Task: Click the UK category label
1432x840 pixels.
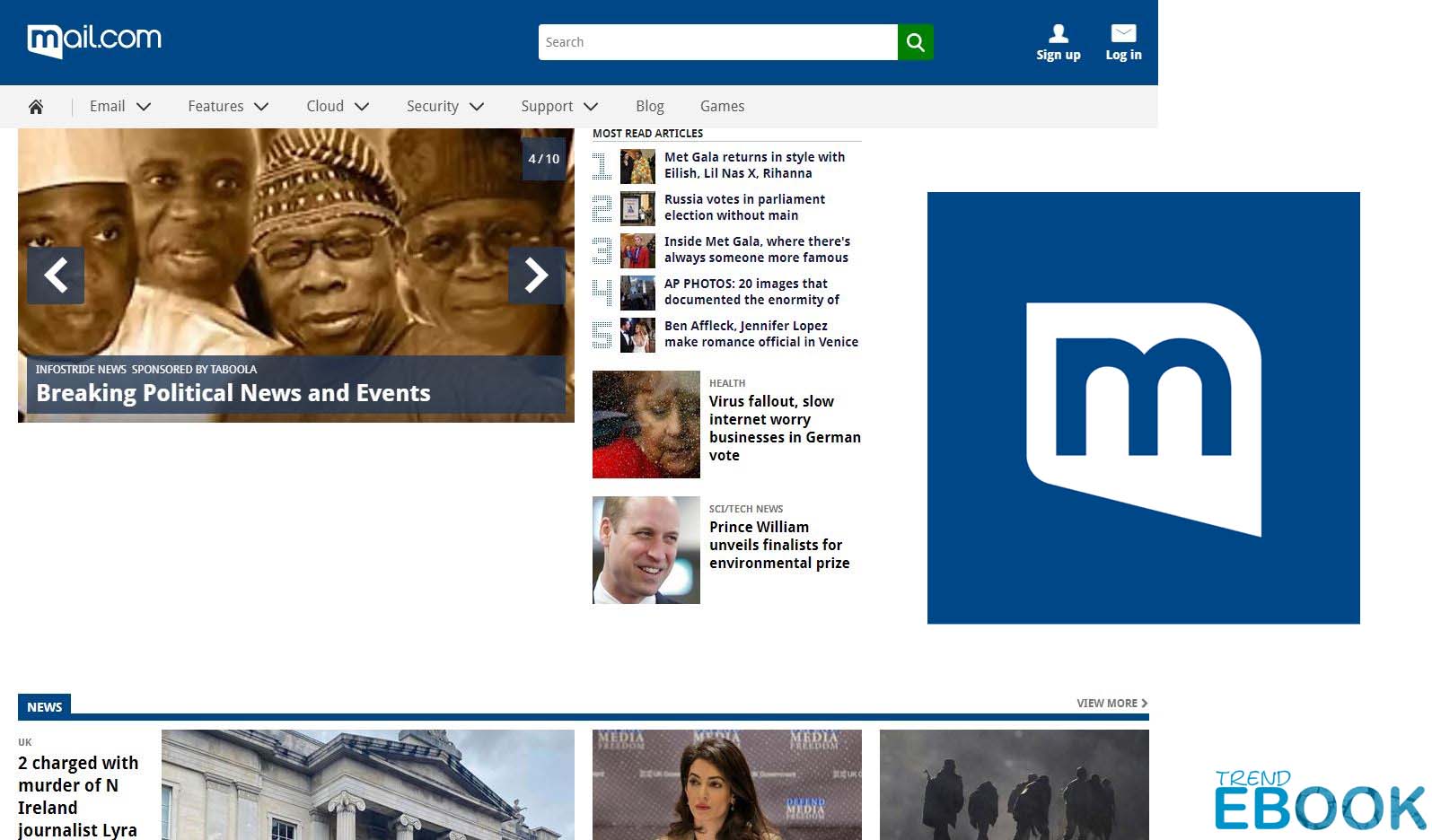Action: click(x=25, y=742)
